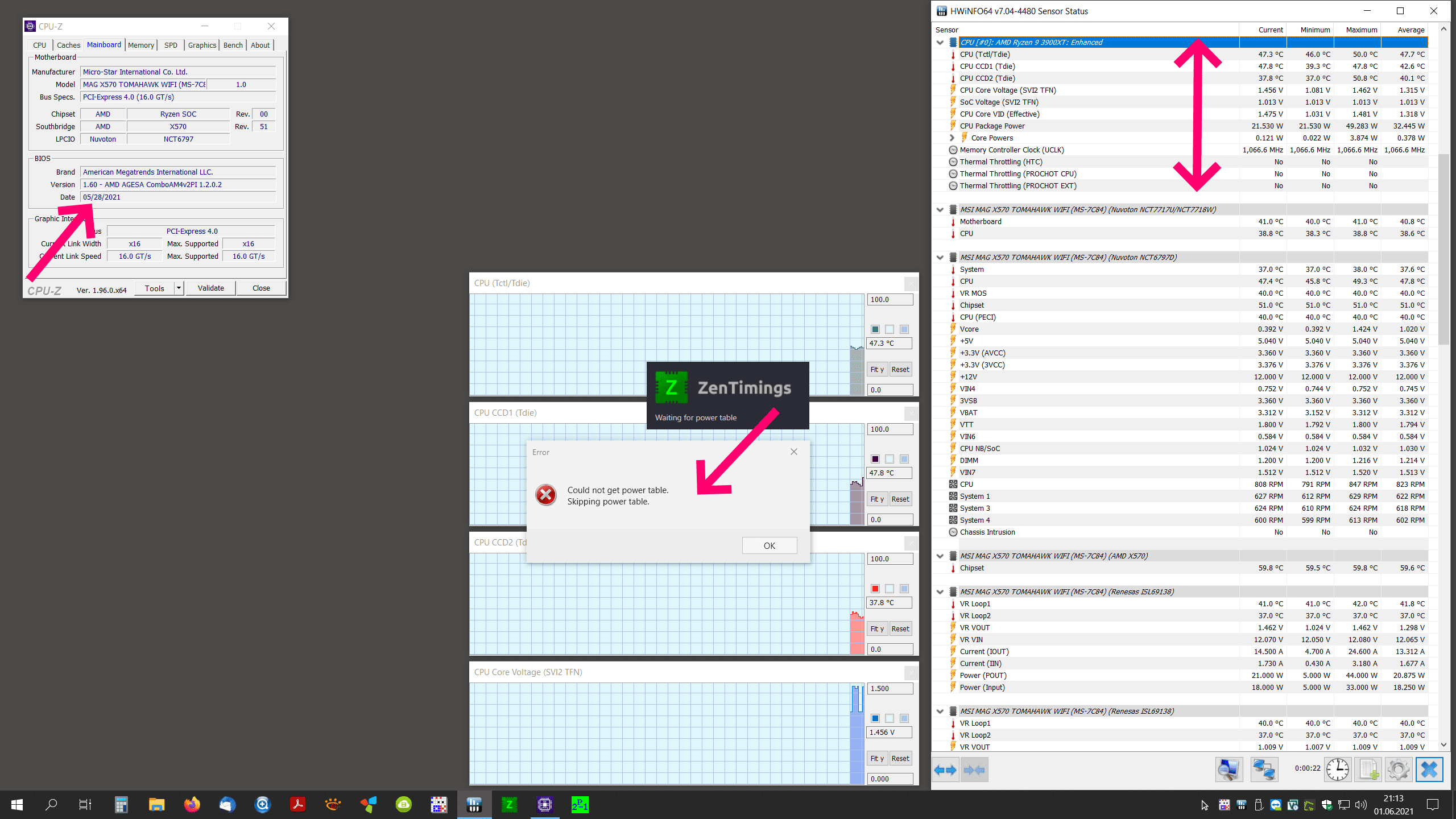
Task: Open the notification center icon
Action: [1433, 805]
